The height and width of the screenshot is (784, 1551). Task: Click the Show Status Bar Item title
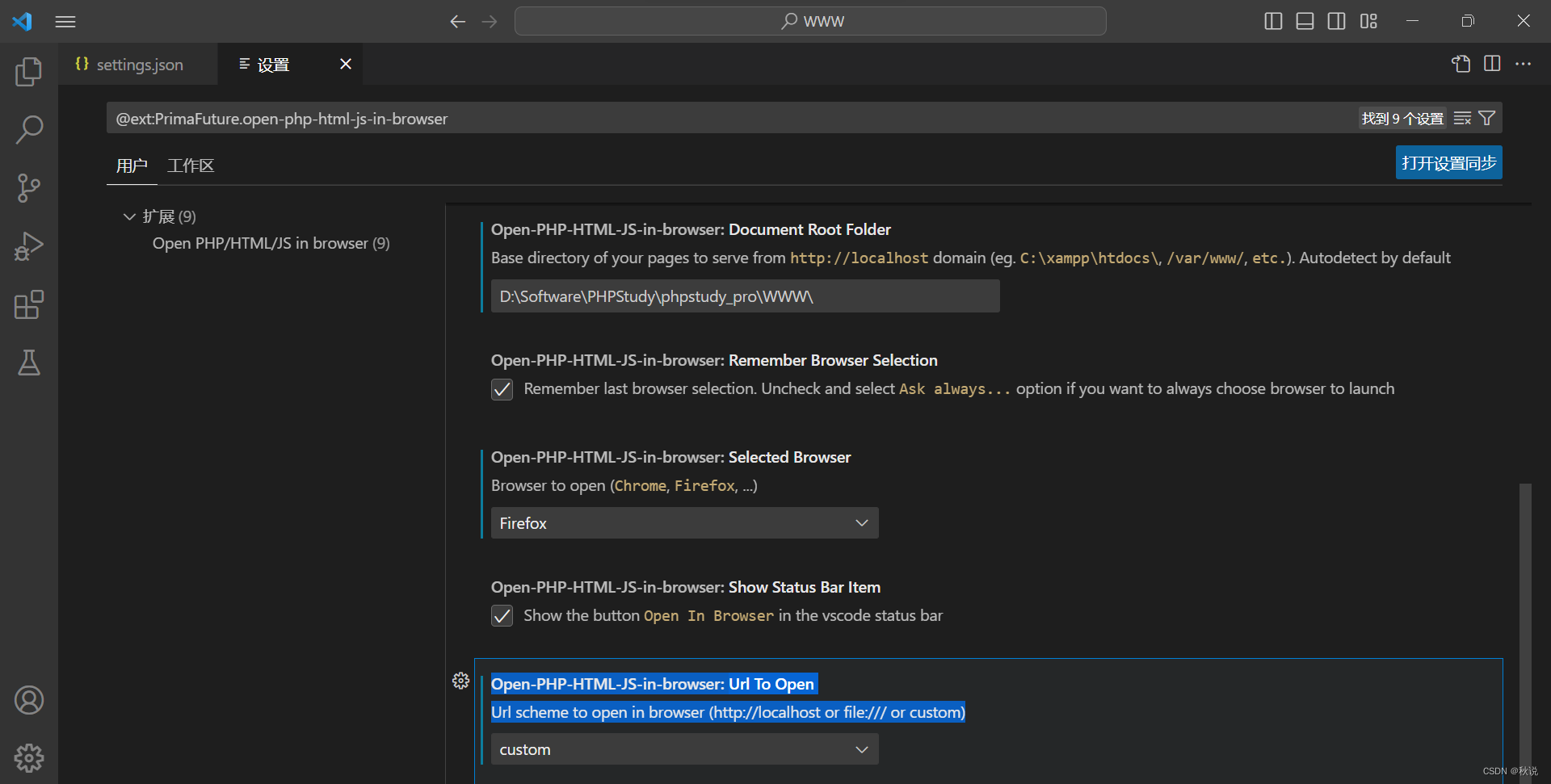pyautogui.click(x=686, y=587)
